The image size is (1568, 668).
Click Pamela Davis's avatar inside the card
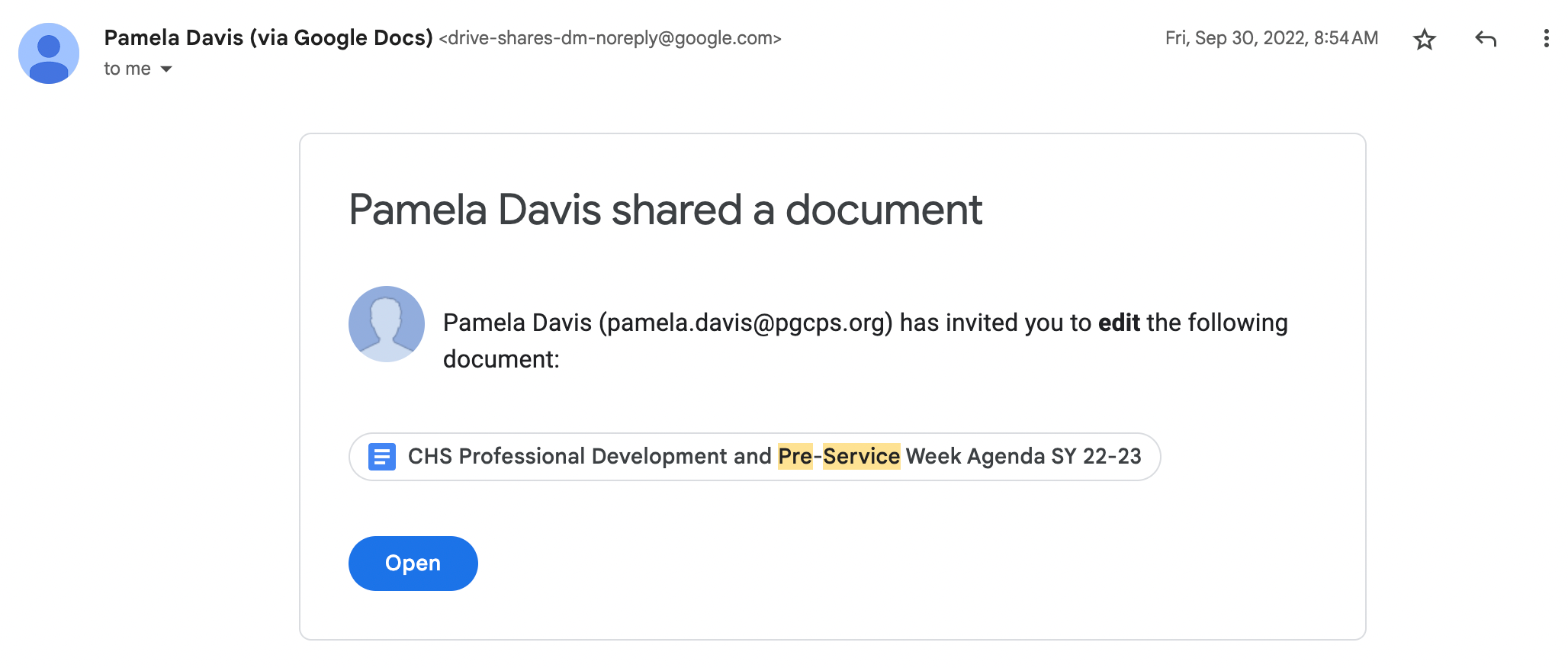[387, 324]
